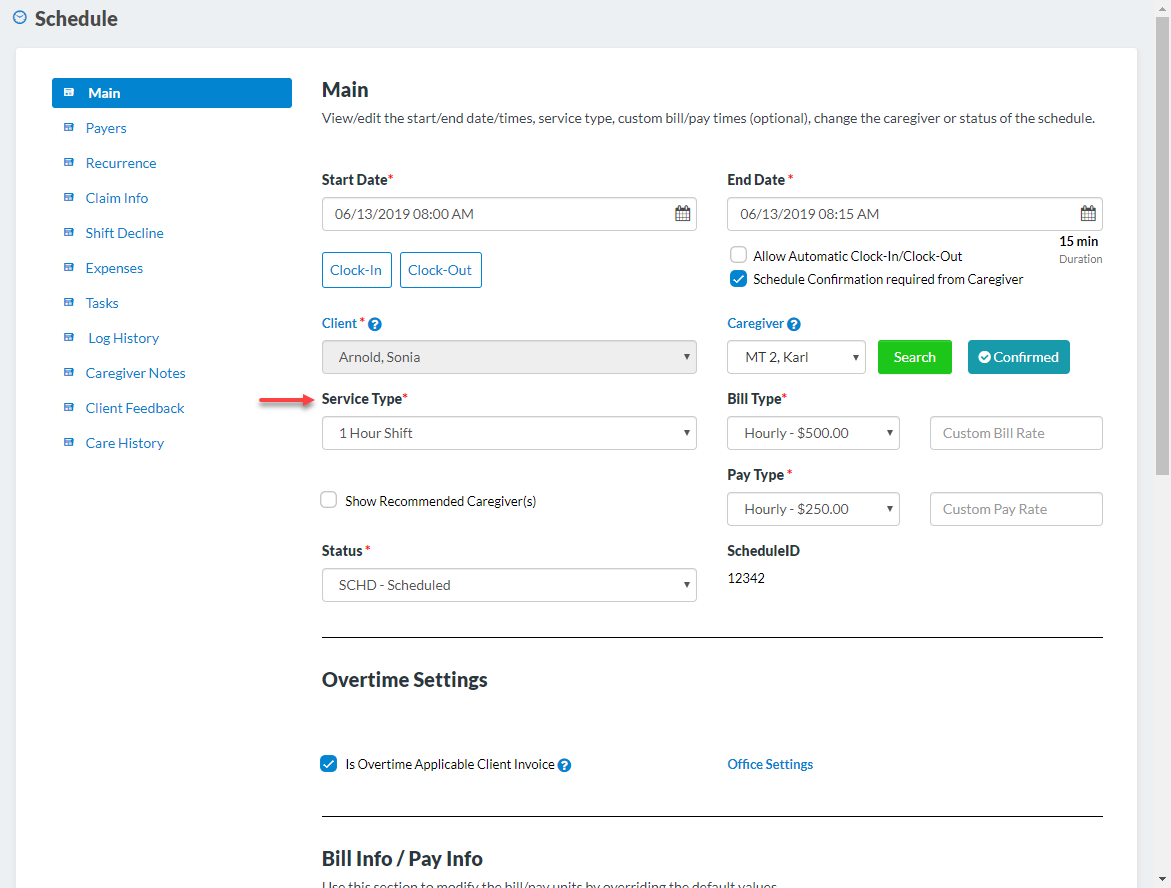Check Show Recommended Caregiver(s) box

(329, 500)
